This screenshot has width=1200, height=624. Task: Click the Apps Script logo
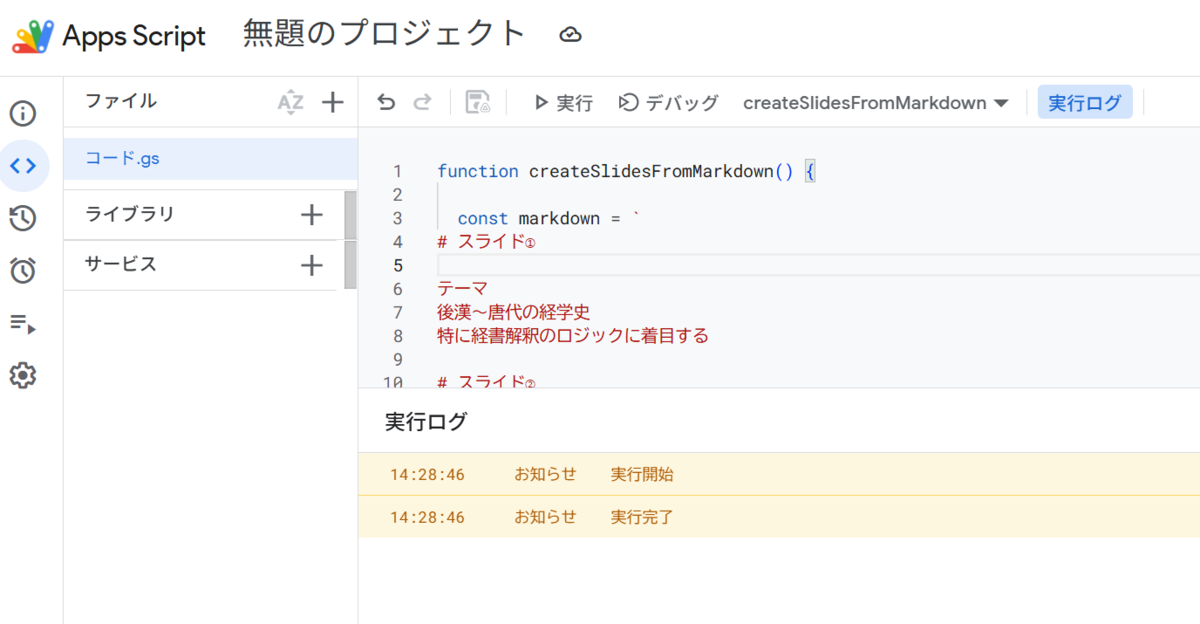[32, 35]
